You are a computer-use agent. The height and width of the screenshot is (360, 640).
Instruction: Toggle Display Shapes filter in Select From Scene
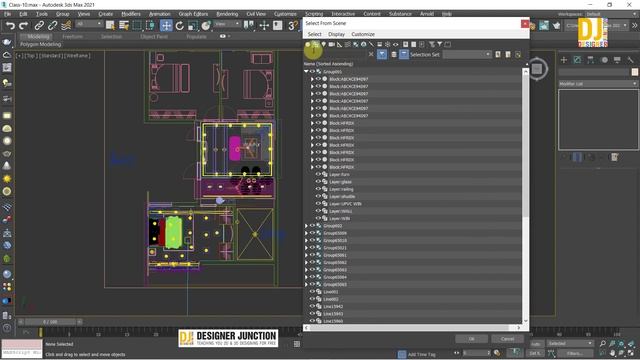coord(316,44)
